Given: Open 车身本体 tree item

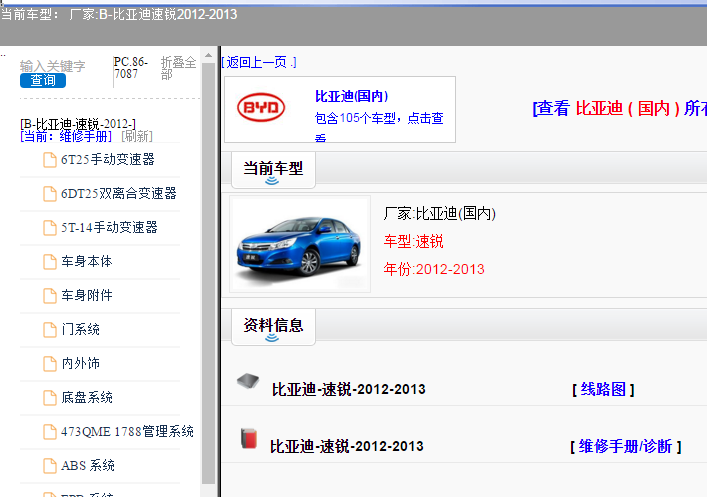Looking at the screenshot, I should click(x=87, y=262).
